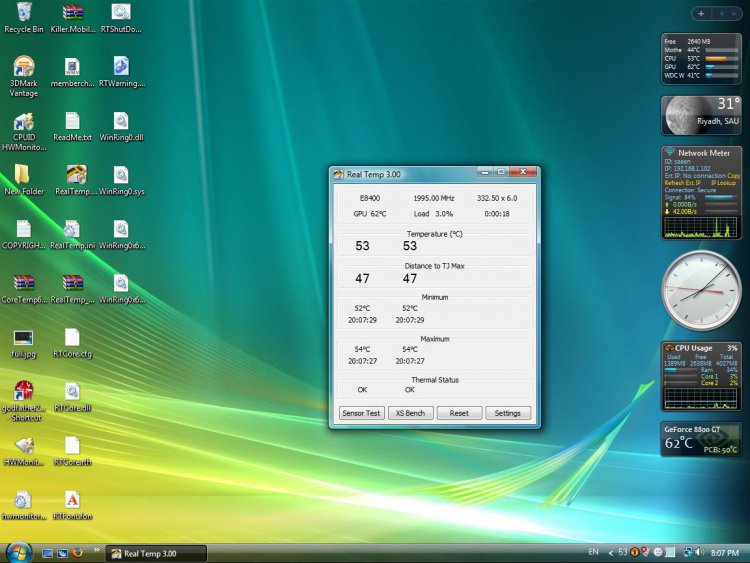The image size is (750, 563).
Task: Click the EN language indicator
Action: pyautogui.click(x=593, y=552)
